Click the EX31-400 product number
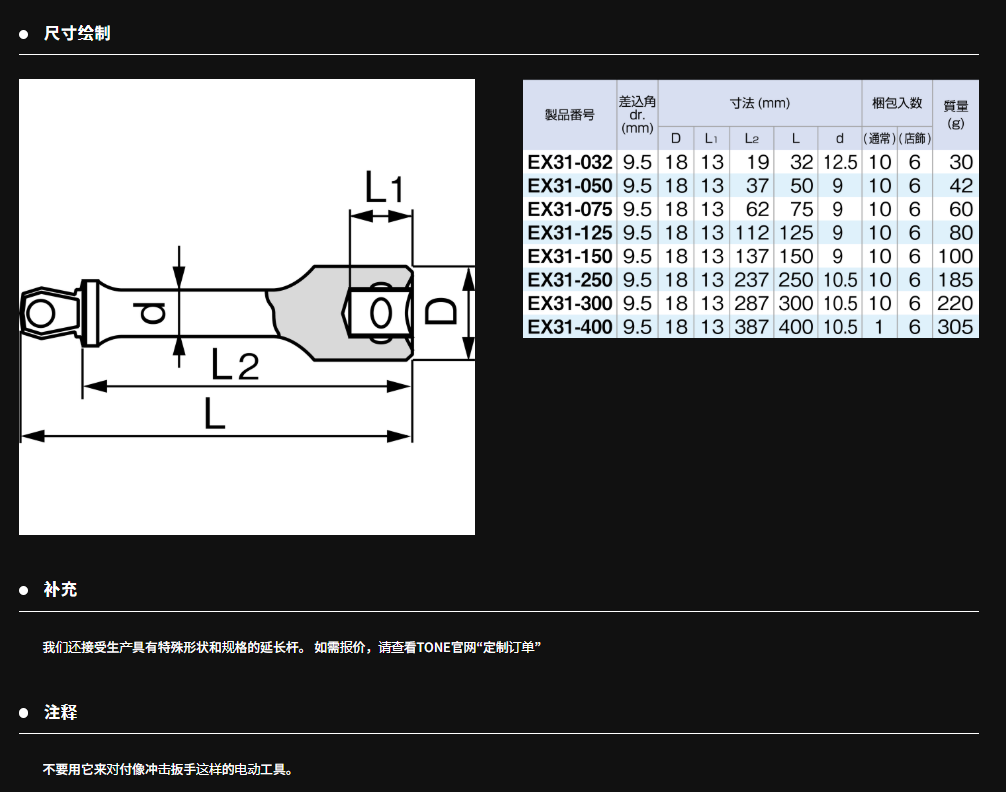Screen dimensions: 1006x792 569,327
